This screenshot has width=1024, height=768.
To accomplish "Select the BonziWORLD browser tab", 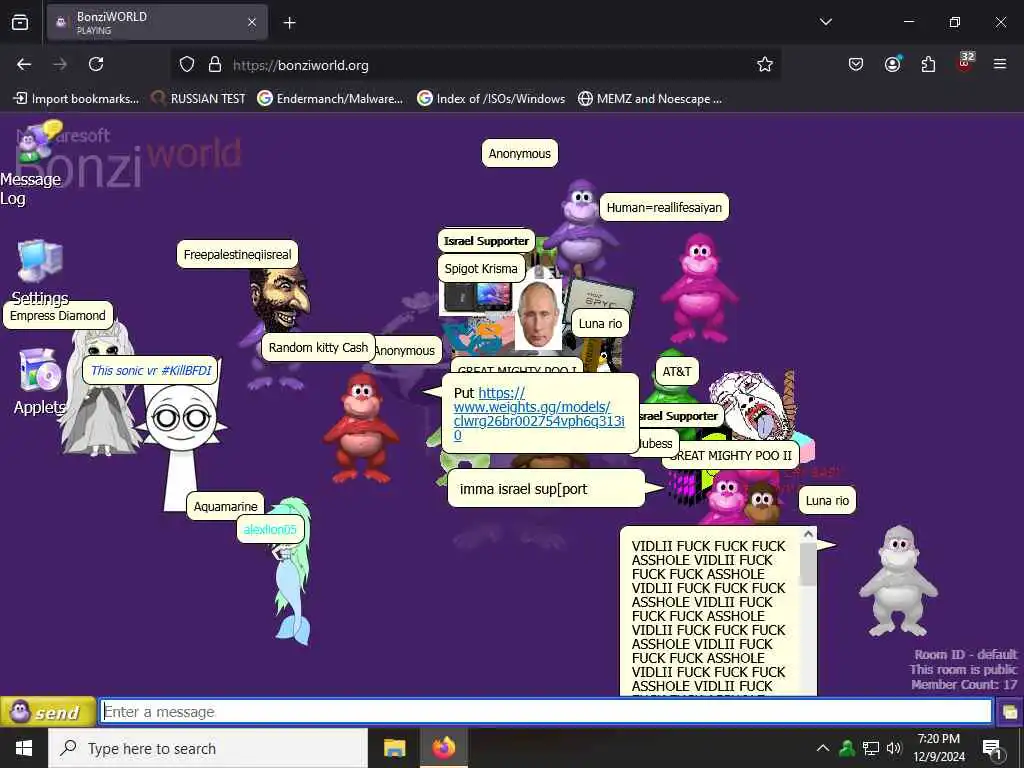I will [157, 23].
